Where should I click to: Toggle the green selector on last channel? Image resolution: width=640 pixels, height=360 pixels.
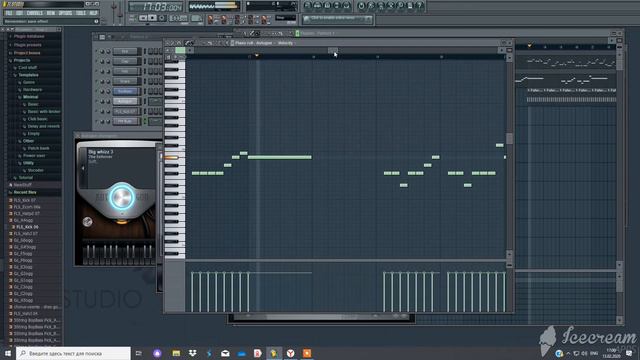(144, 121)
